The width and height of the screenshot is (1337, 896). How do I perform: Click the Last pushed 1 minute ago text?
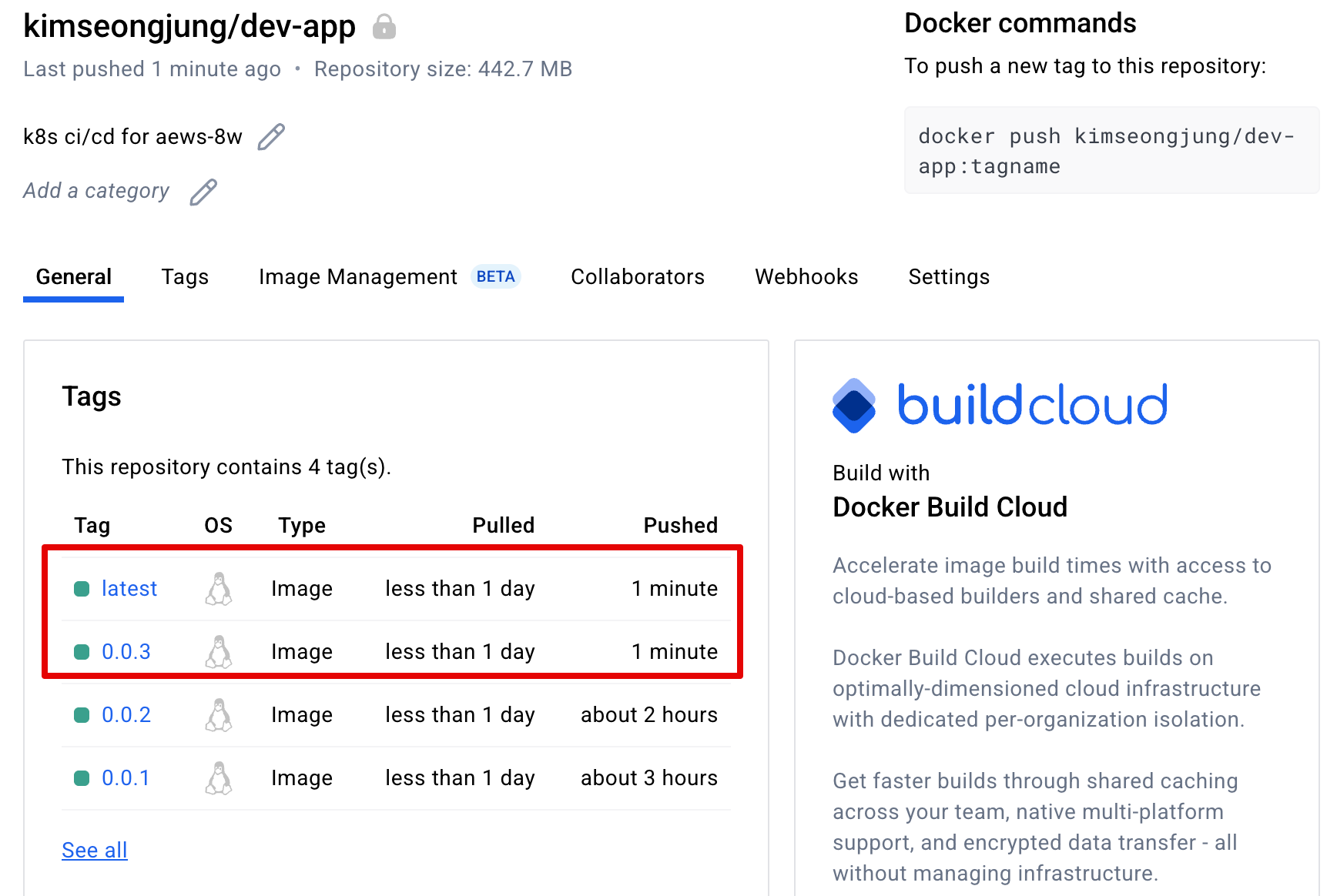(152, 69)
